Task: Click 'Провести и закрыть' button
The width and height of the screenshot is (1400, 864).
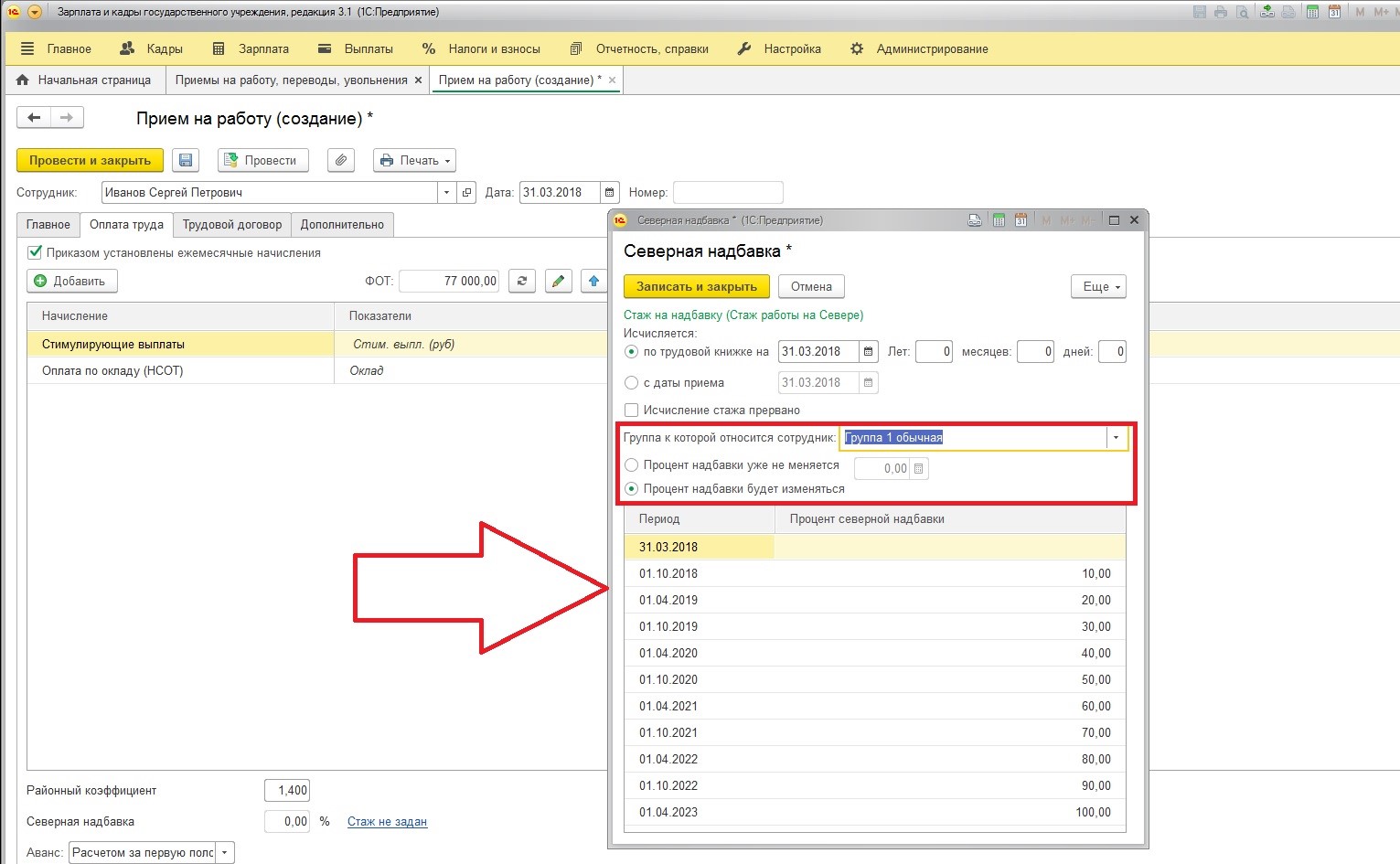Action: (90, 160)
